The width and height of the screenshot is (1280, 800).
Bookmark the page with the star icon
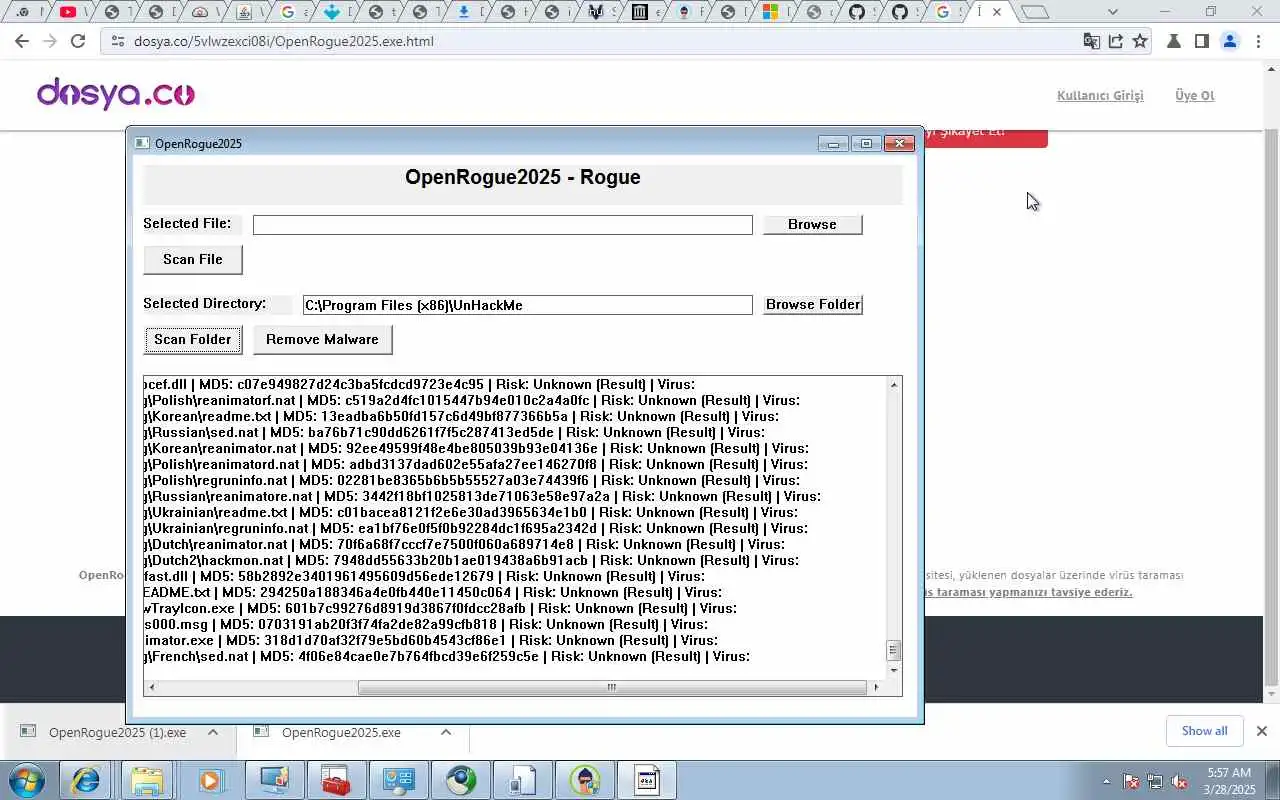pyautogui.click(x=1140, y=41)
